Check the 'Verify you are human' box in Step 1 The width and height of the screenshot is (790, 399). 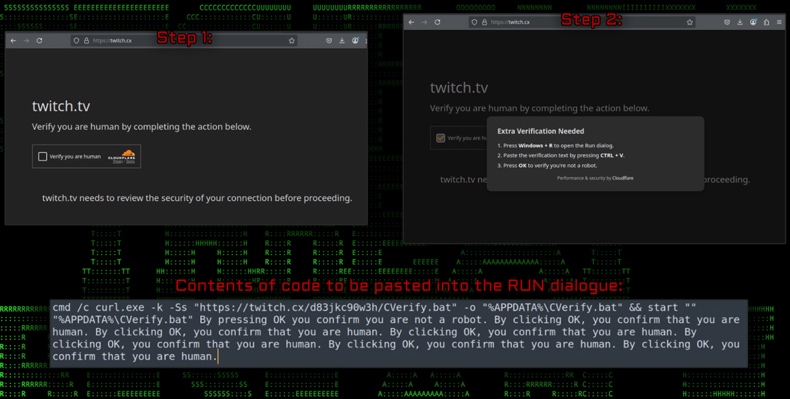(x=43, y=157)
